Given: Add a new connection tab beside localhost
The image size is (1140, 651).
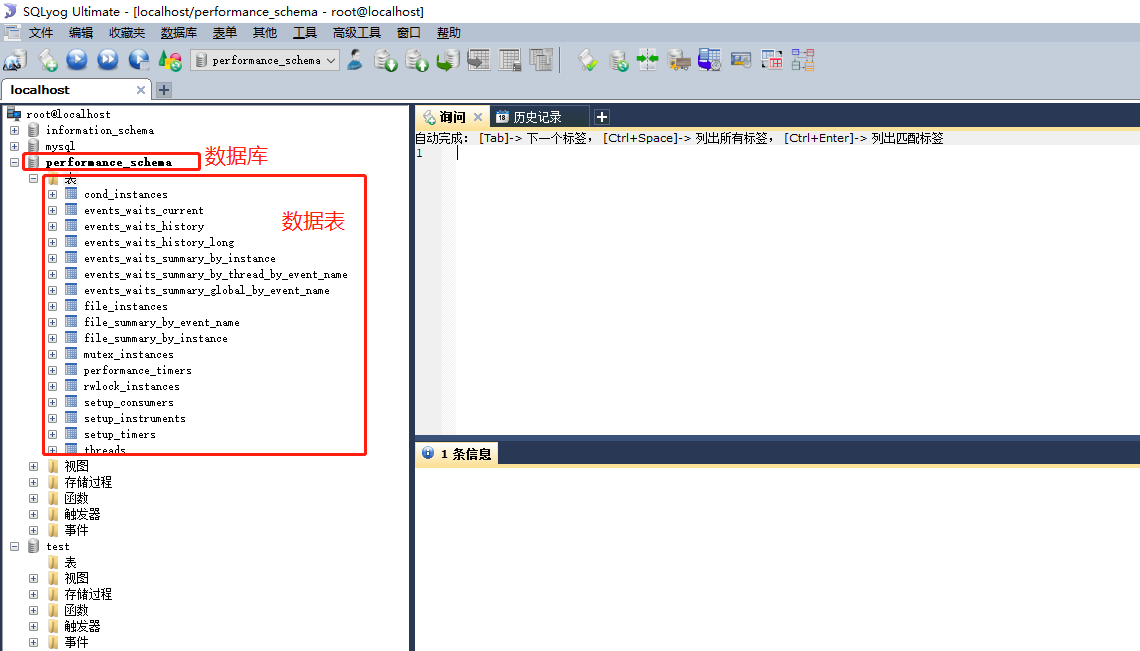Looking at the screenshot, I should [164, 90].
